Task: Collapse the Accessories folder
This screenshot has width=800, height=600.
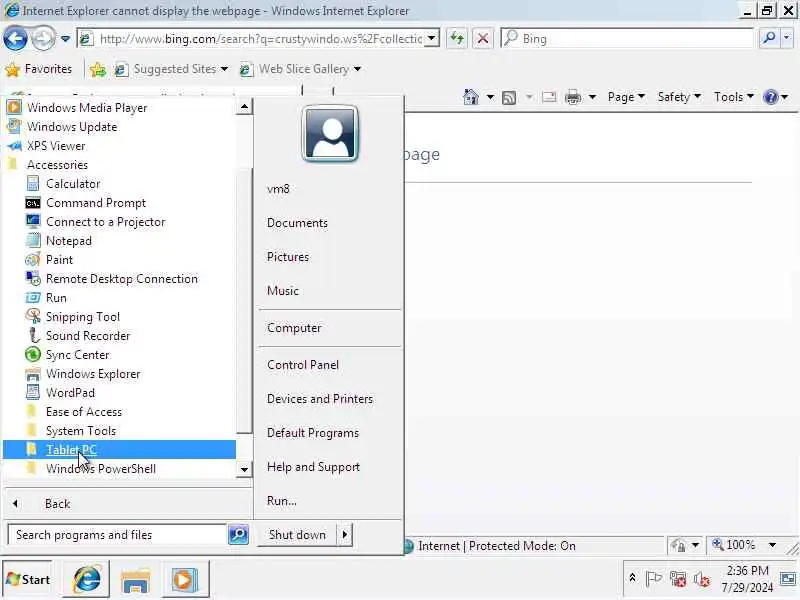Action: 57,164
